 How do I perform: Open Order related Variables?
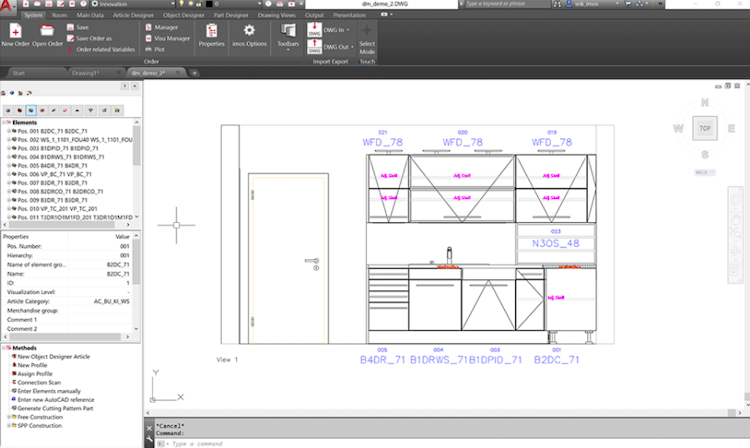tap(101, 49)
